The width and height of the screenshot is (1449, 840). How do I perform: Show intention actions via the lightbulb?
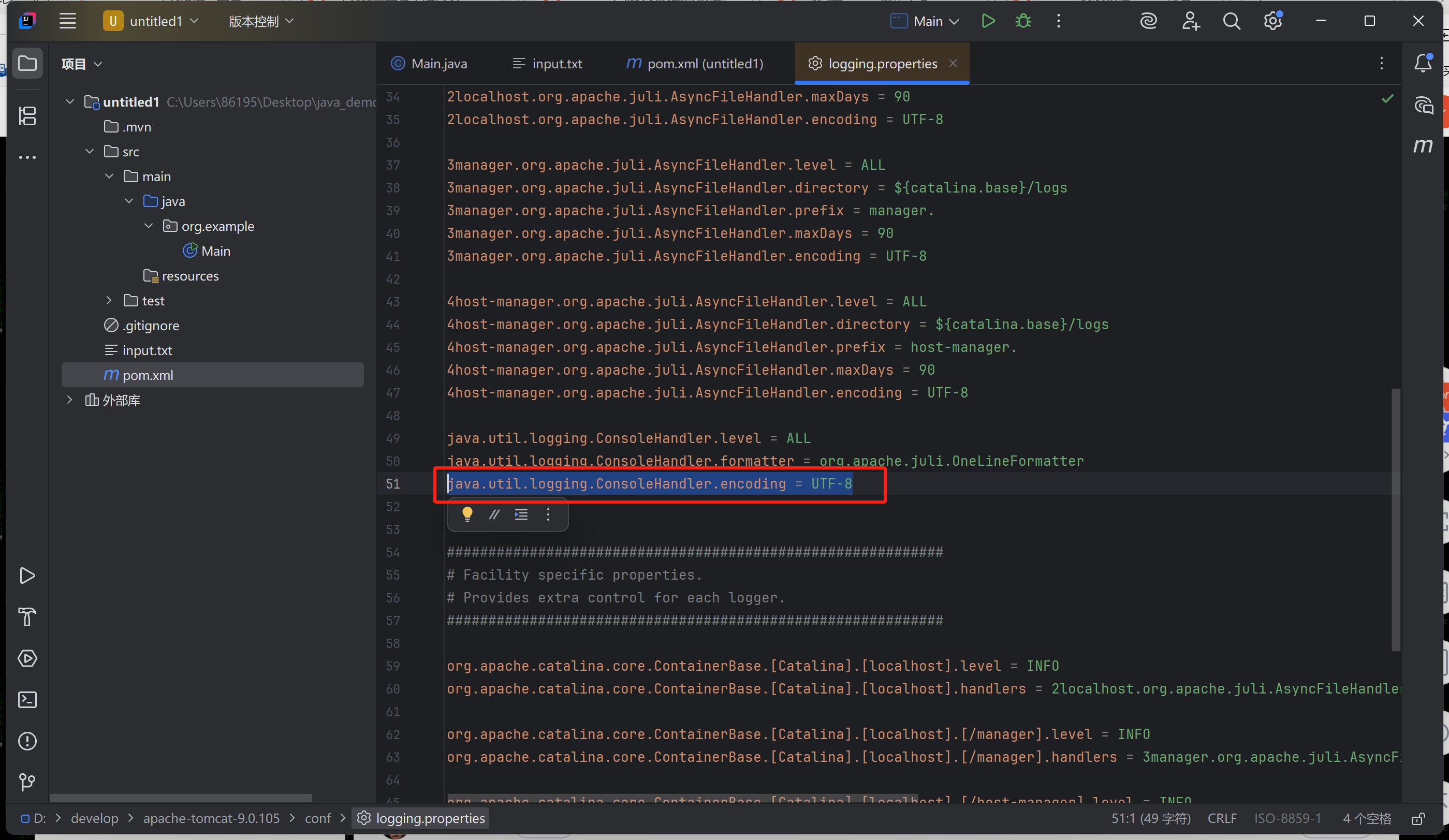[x=467, y=514]
